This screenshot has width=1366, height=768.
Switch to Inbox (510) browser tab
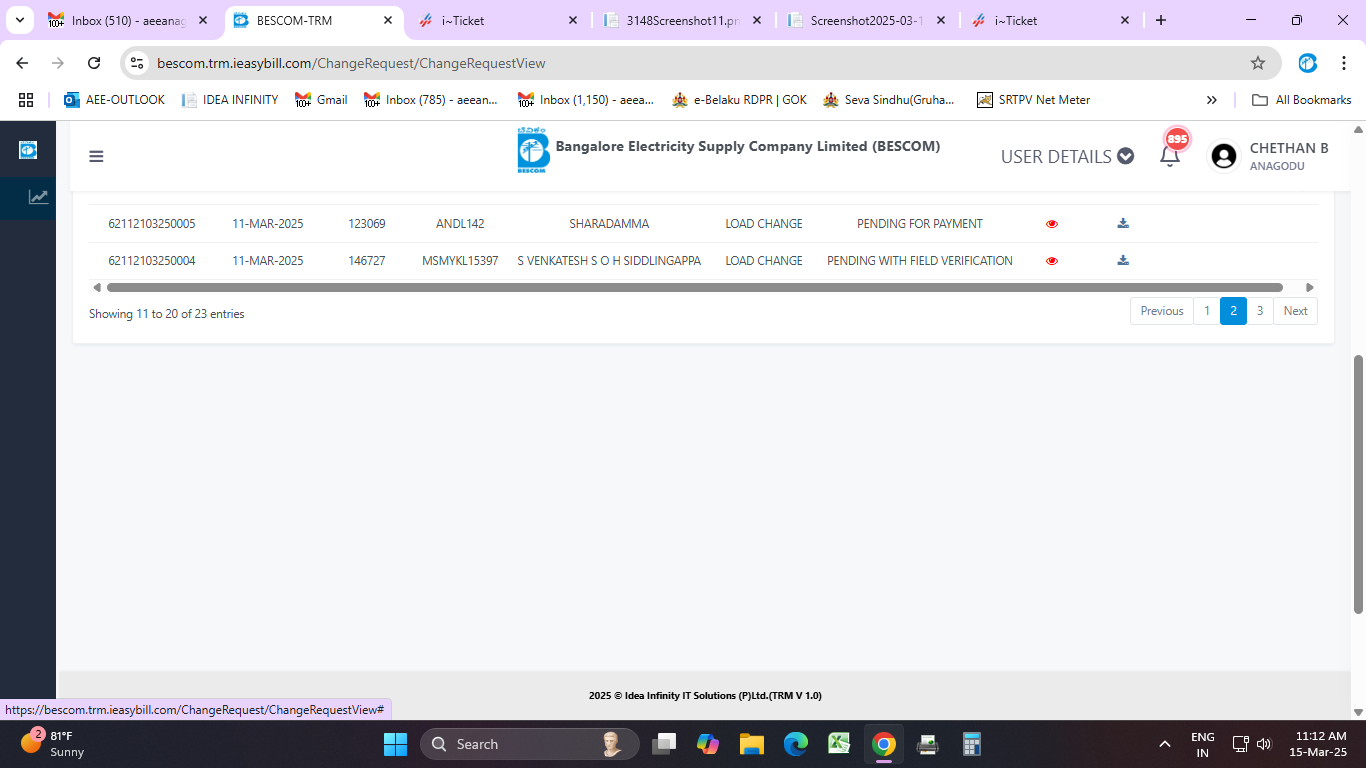129,20
